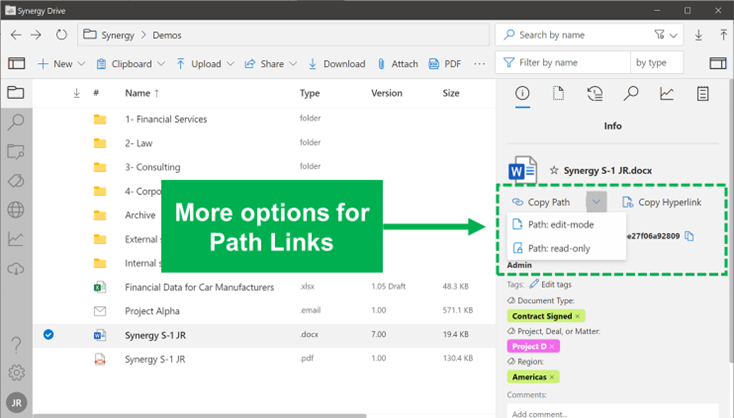The height and width of the screenshot is (418, 734).
Task: Choose Path: edit-mode option
Action: [x=566, y=225]
